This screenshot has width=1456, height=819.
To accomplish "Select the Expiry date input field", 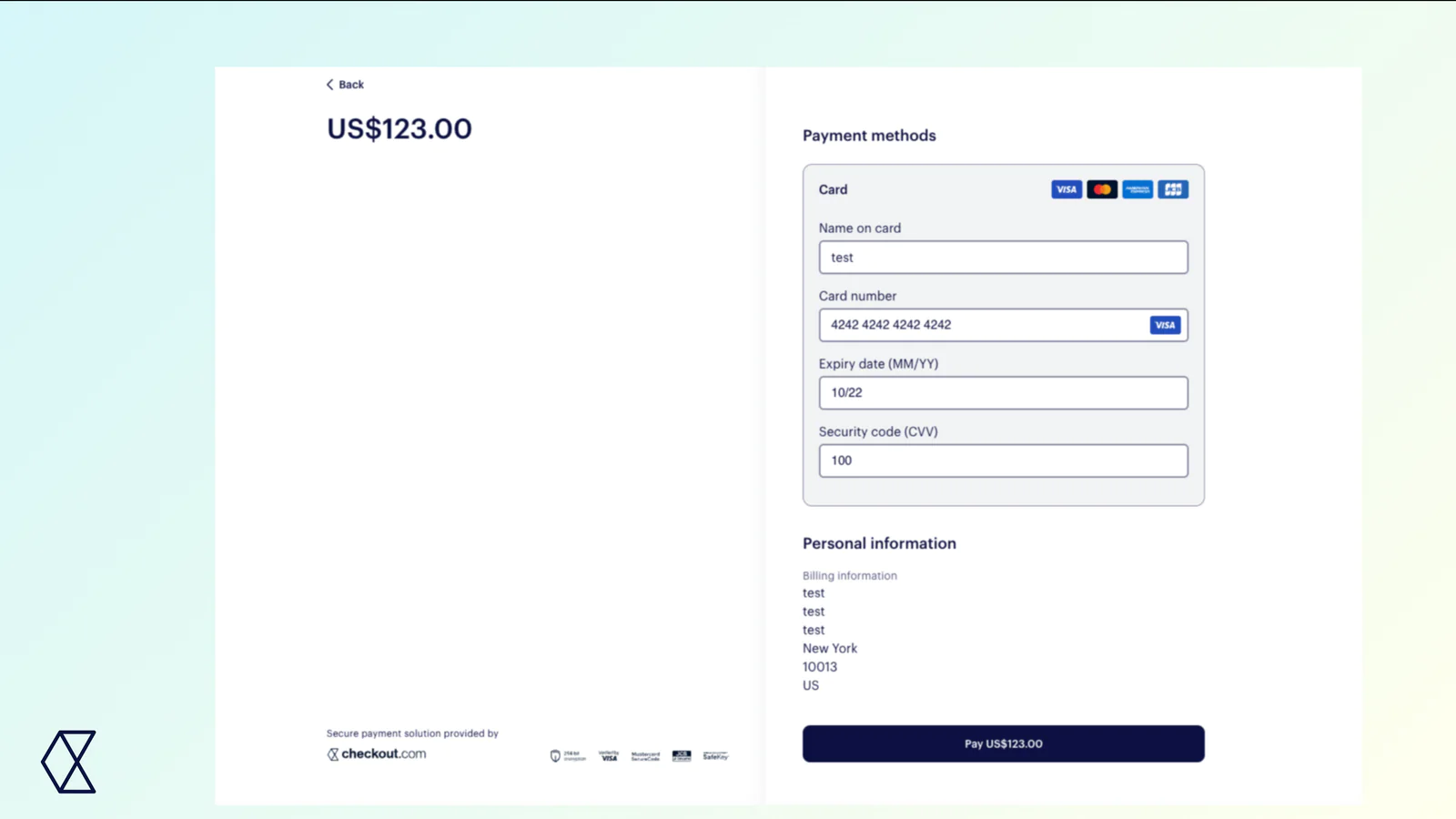I will coord(1003,393).
